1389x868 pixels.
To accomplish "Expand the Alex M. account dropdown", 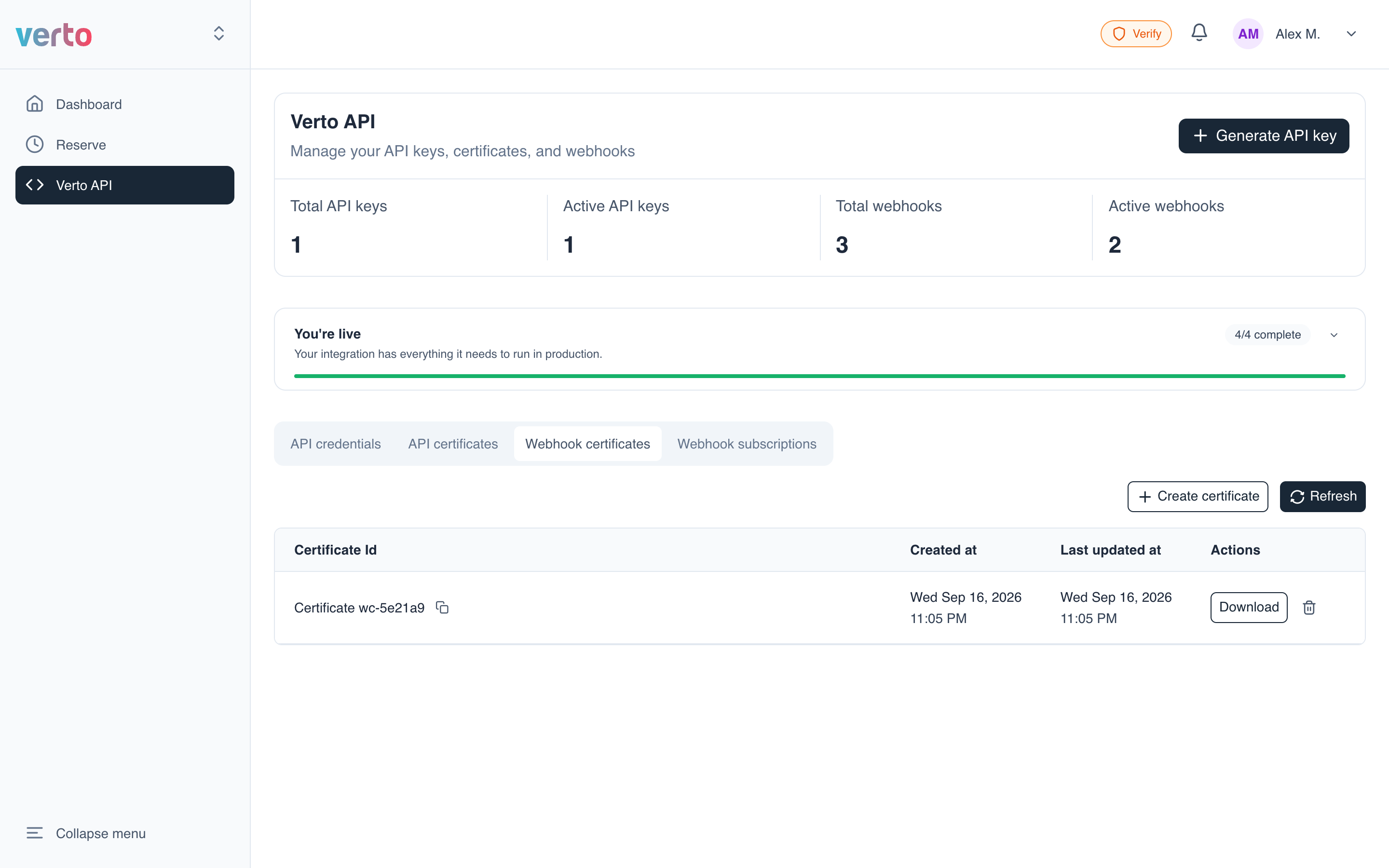I will coord(1351,34).
